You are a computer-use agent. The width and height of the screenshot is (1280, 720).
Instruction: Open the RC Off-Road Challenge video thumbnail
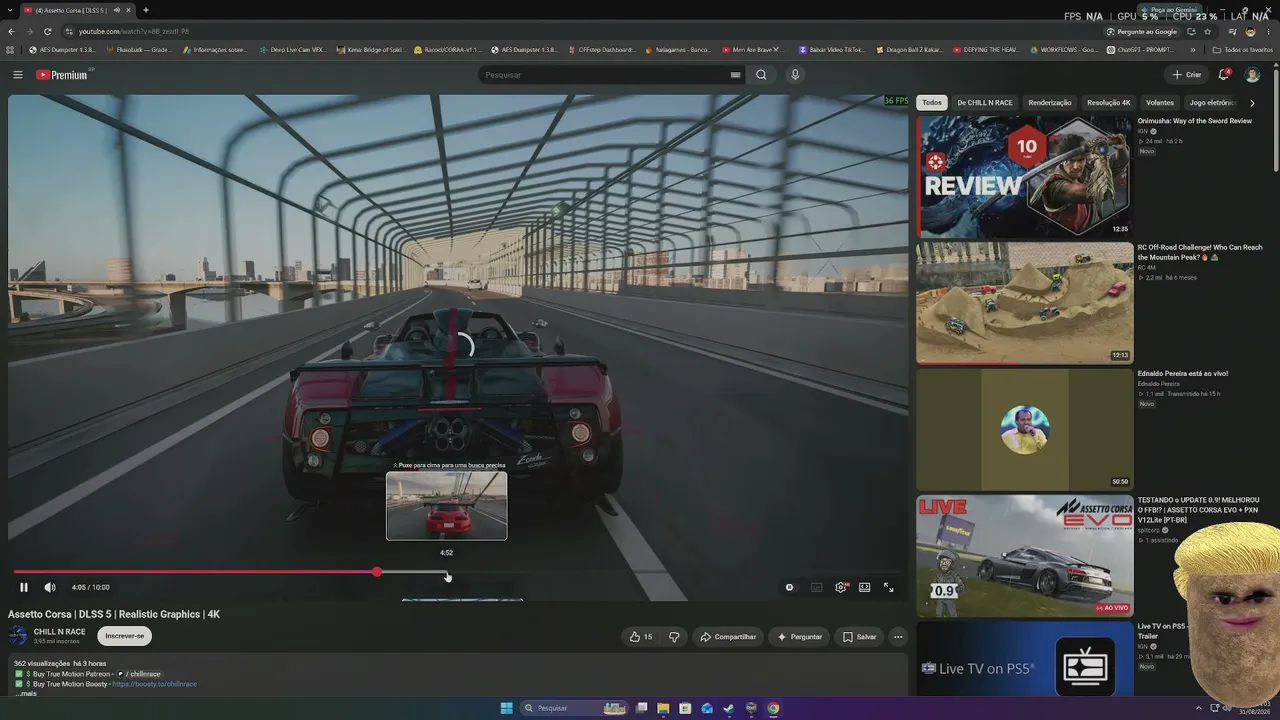(x=1024, y=303)
